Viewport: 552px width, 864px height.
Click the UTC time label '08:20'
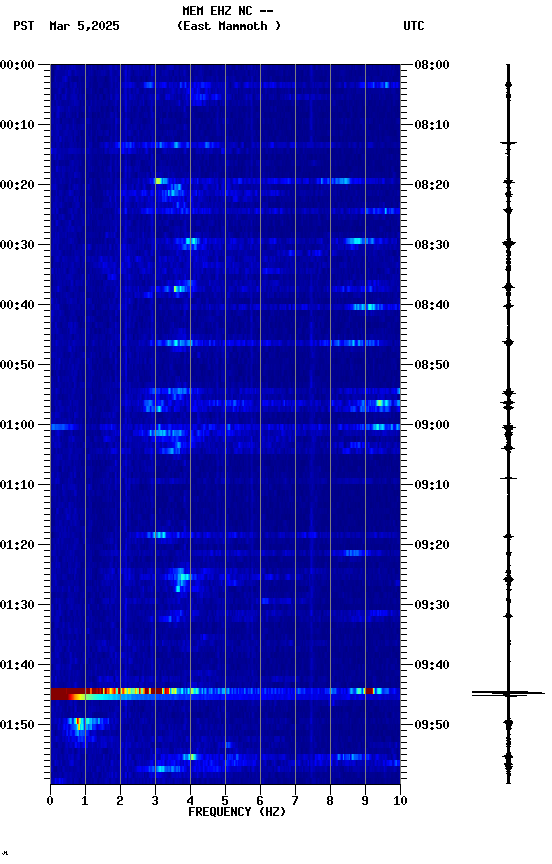tap(432, 185)
